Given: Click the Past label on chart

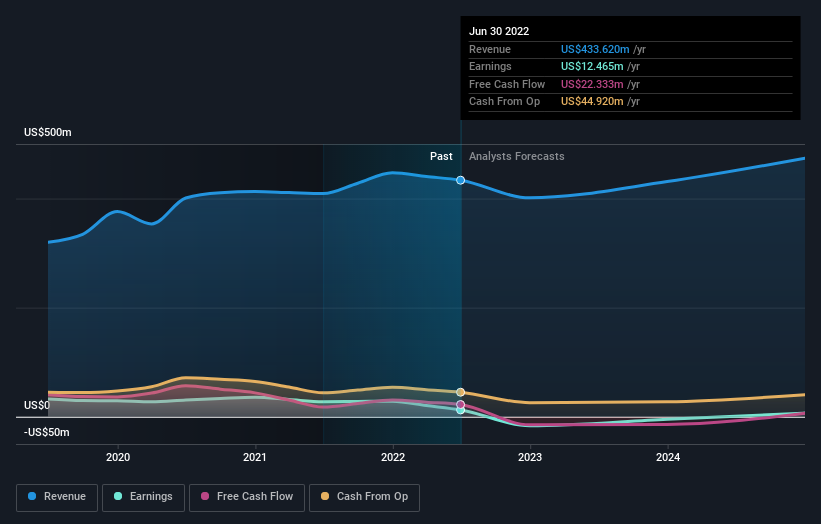Looking at the screenshot, I should tap(441, 156).
